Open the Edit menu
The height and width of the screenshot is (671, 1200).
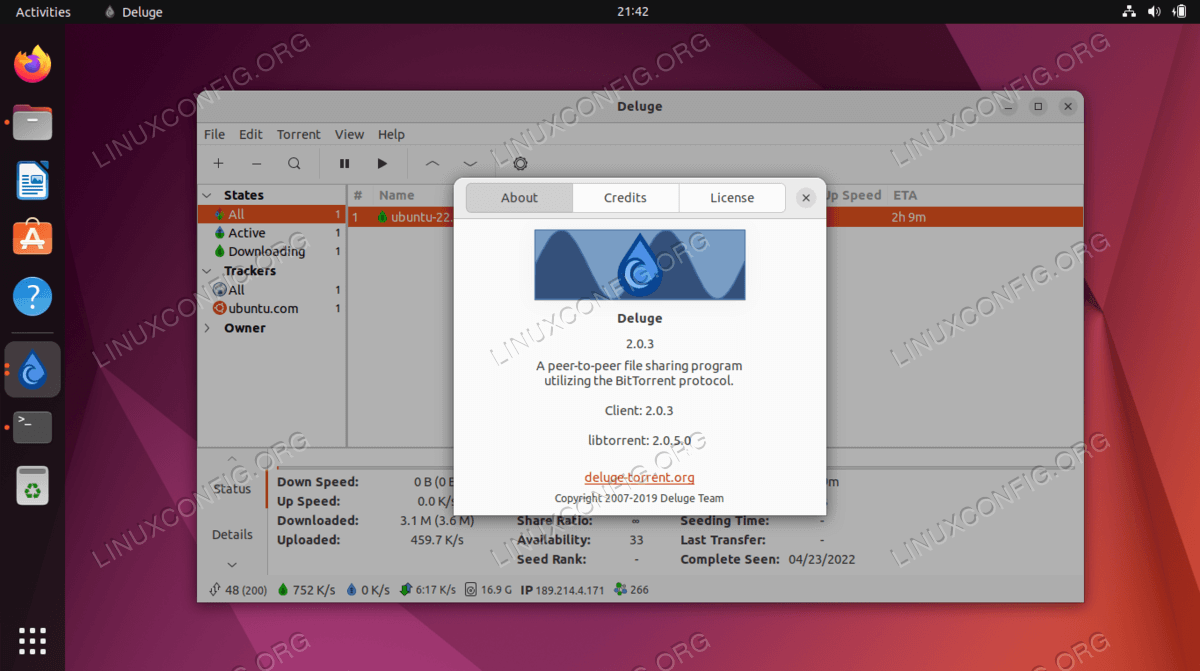pos(251,134)
